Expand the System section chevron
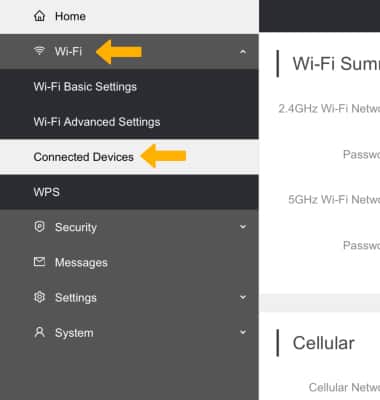This screenshot has height=400, width=380. tap(243, 332)
